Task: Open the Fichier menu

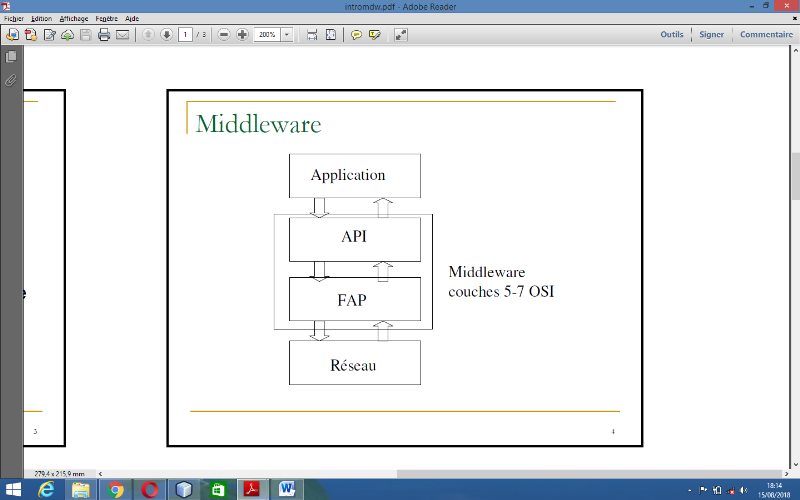Action: pyautogui.click(x=14, y=18)
